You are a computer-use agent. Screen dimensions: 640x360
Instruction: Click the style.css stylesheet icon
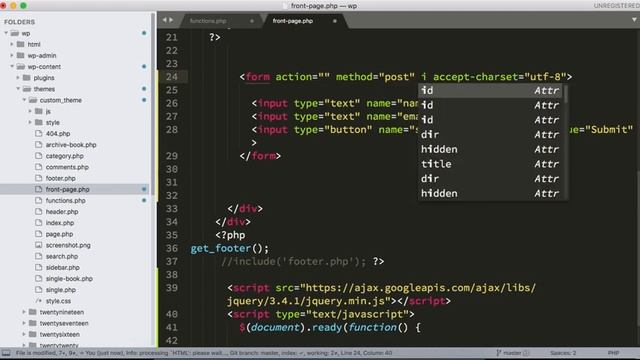tap(39, 301)
